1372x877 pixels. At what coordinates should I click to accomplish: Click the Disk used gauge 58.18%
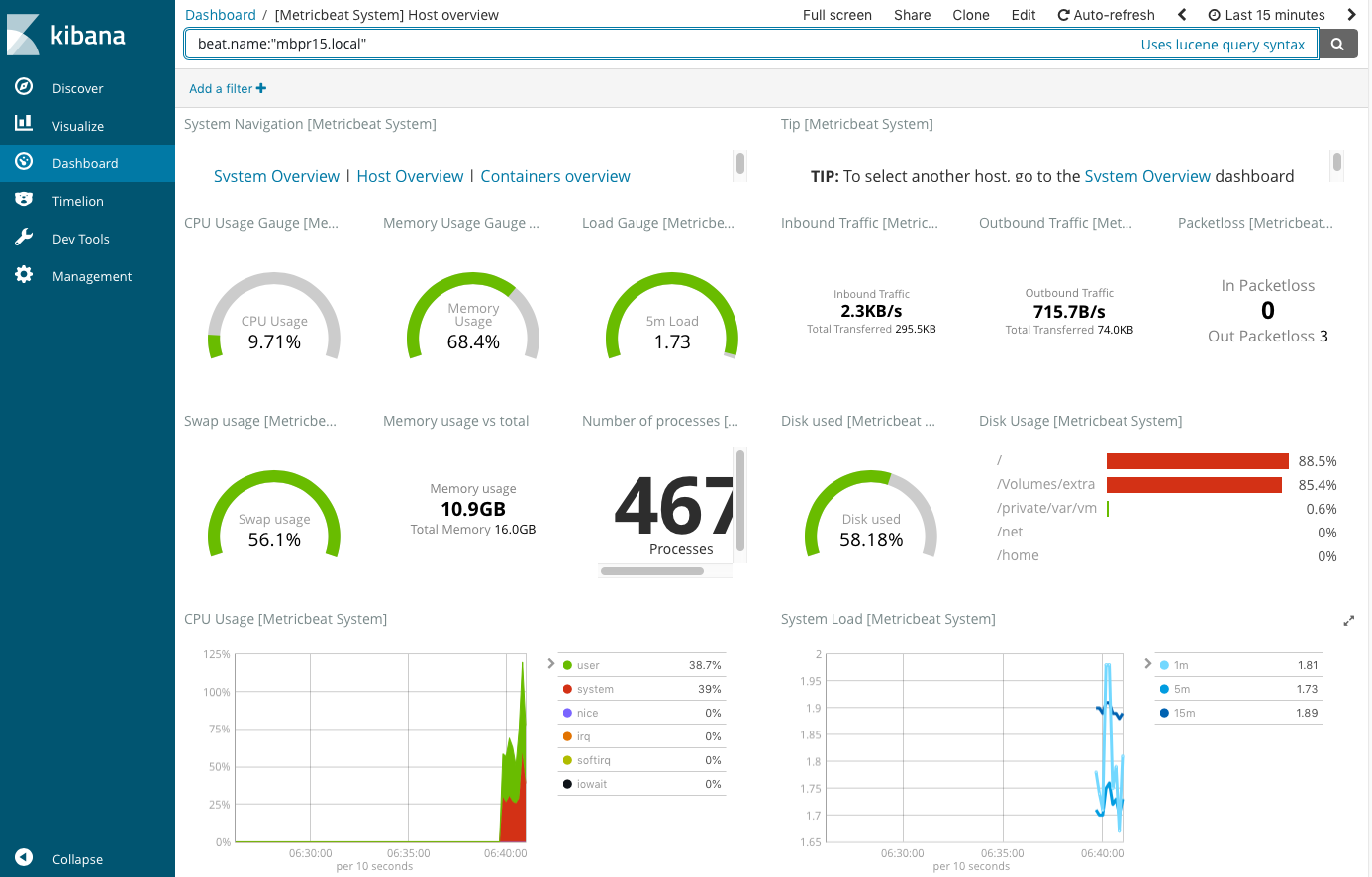click(x=871, y=539)
